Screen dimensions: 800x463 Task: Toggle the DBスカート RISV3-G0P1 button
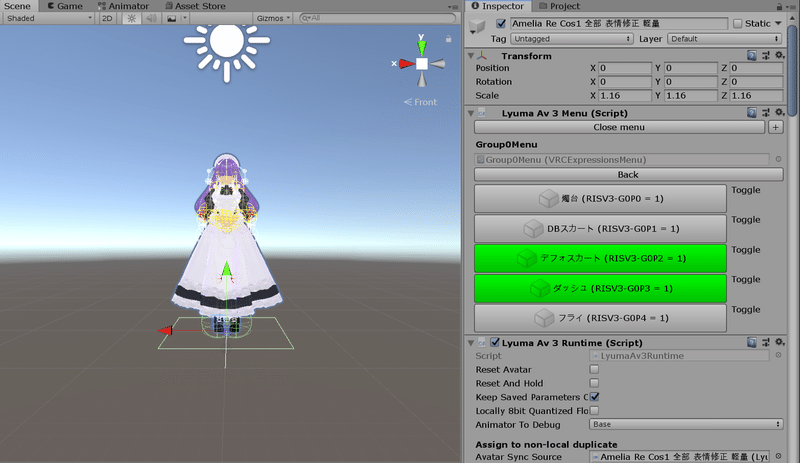coord(600,229)
